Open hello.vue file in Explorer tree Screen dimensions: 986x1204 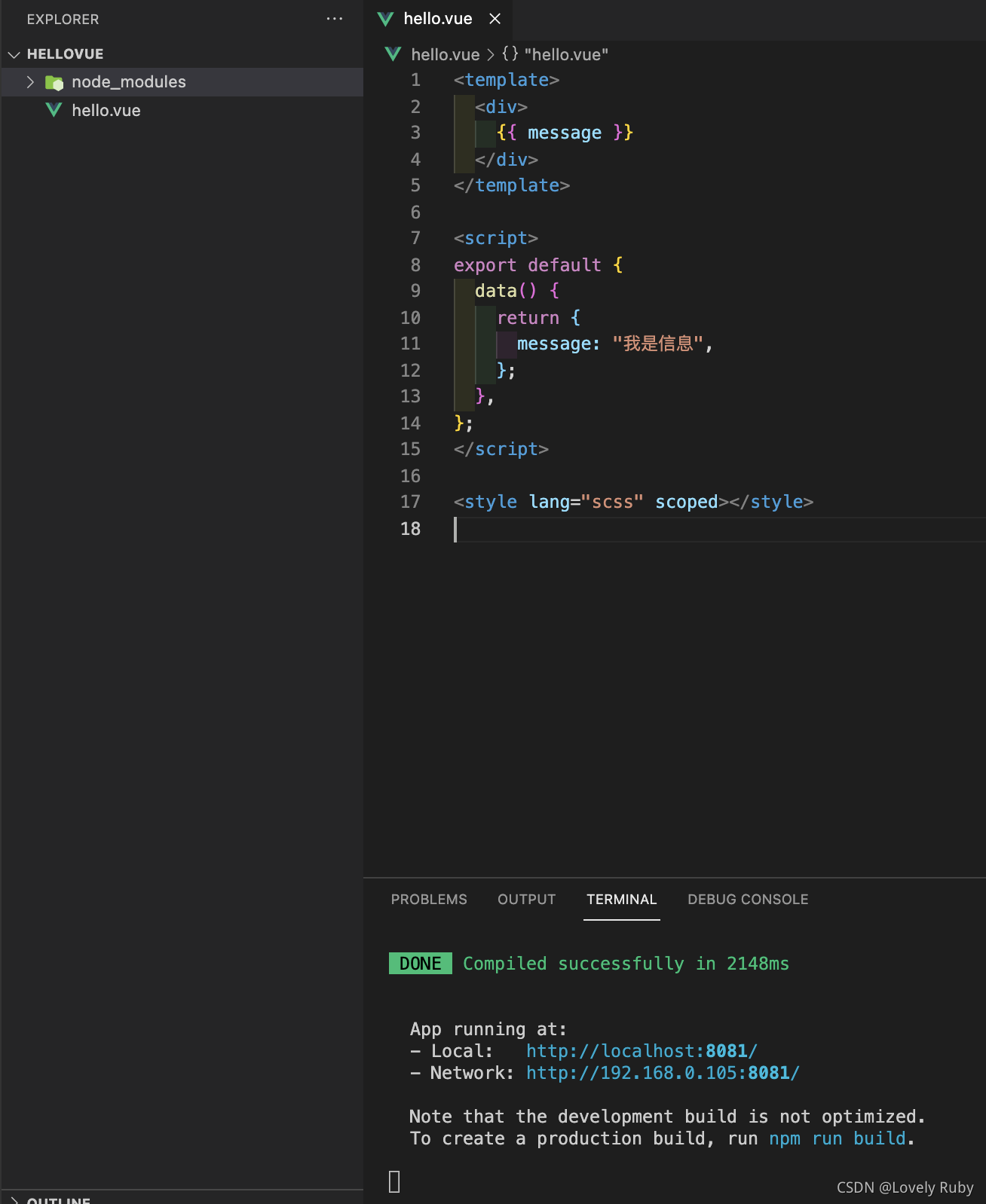(x=182, y=110)
